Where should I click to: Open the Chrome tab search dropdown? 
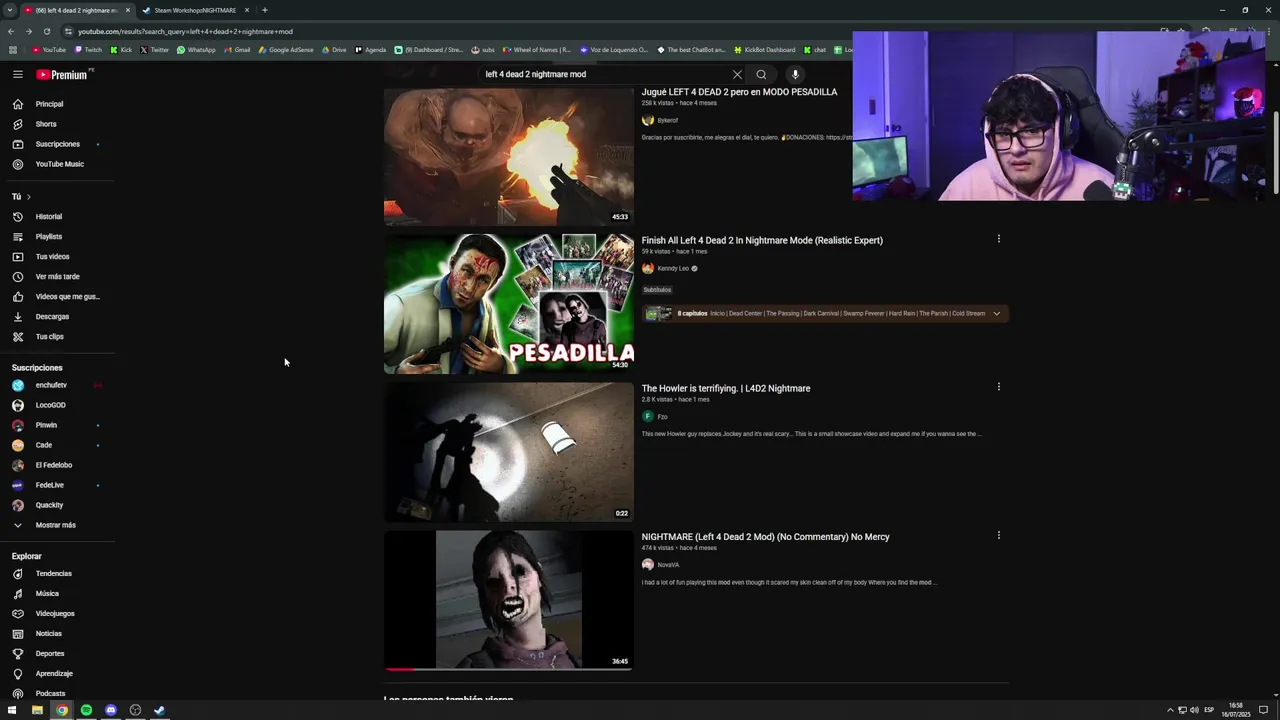click(10, 10)
